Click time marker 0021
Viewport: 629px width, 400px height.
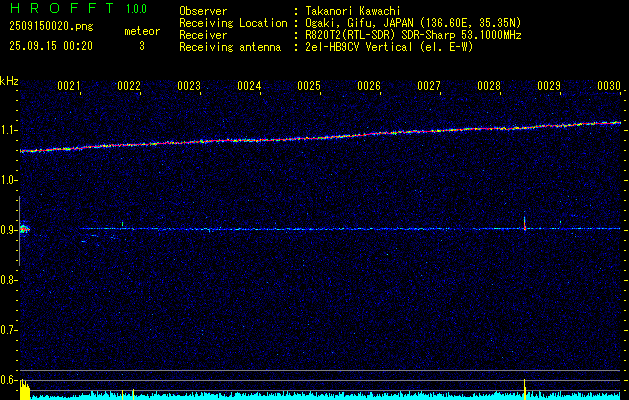coord(69,86)
